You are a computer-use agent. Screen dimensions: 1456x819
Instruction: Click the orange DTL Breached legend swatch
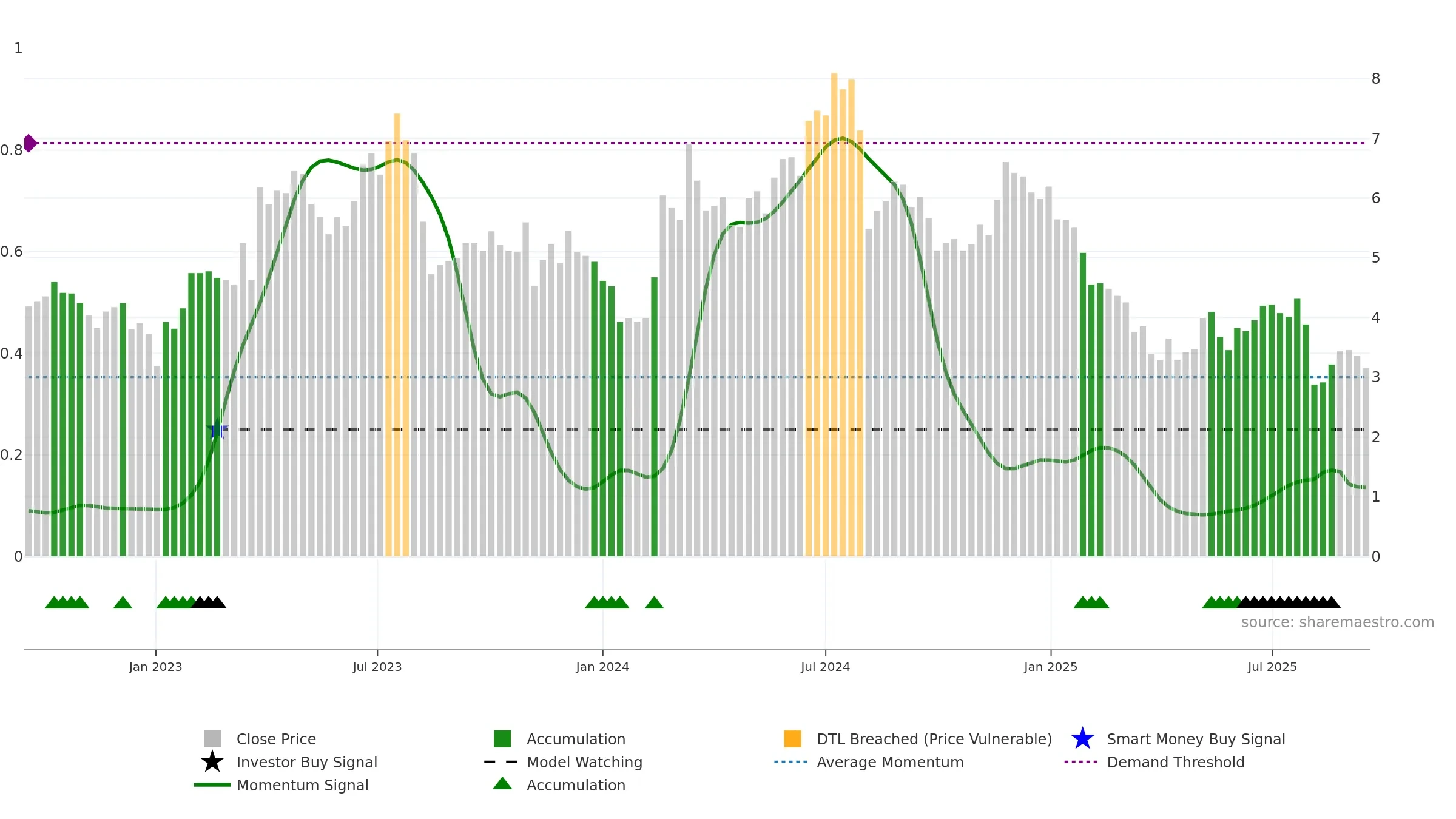pyautogui.click(x=792, y=738)
